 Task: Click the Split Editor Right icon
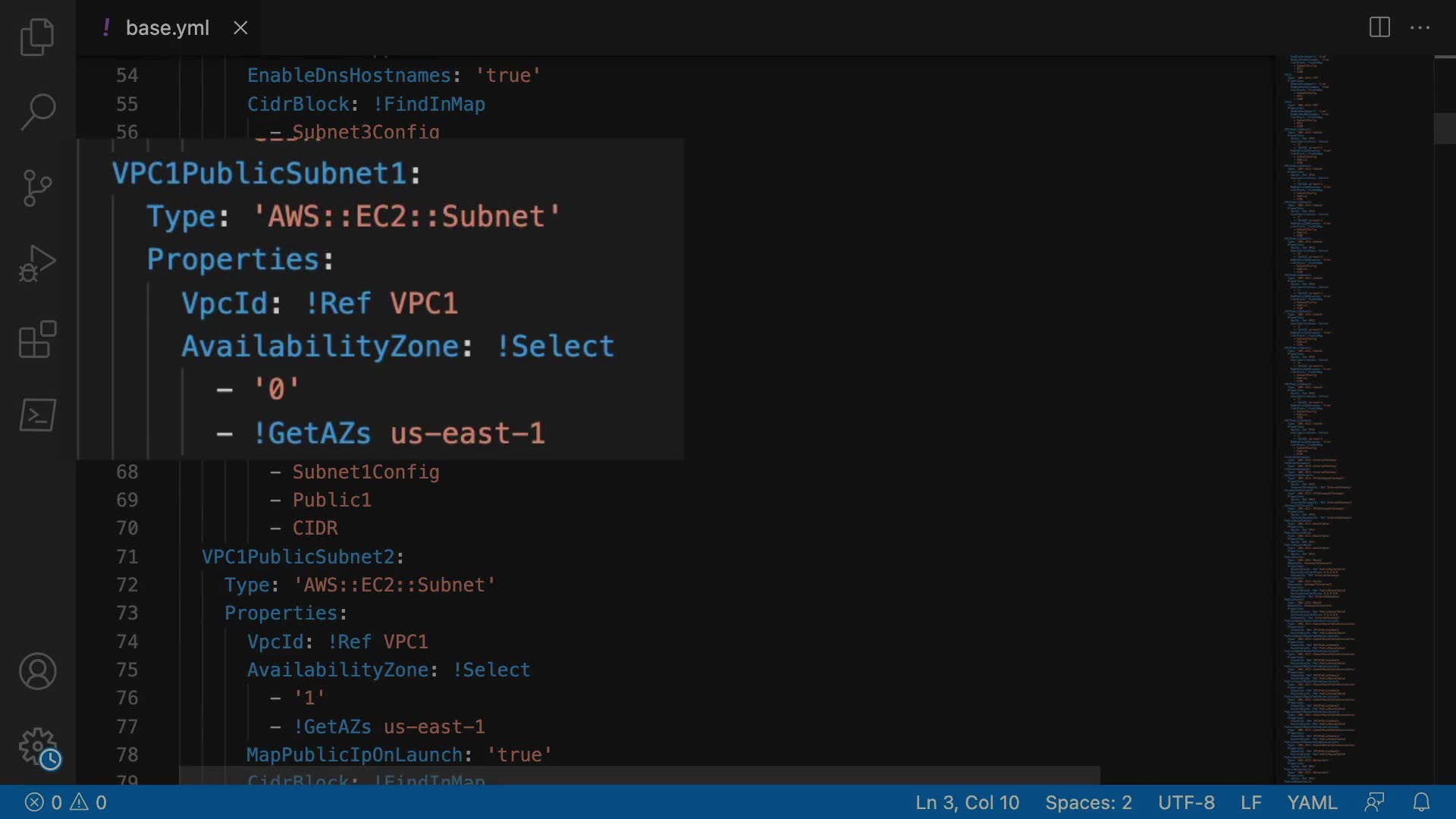(1379, 28)
